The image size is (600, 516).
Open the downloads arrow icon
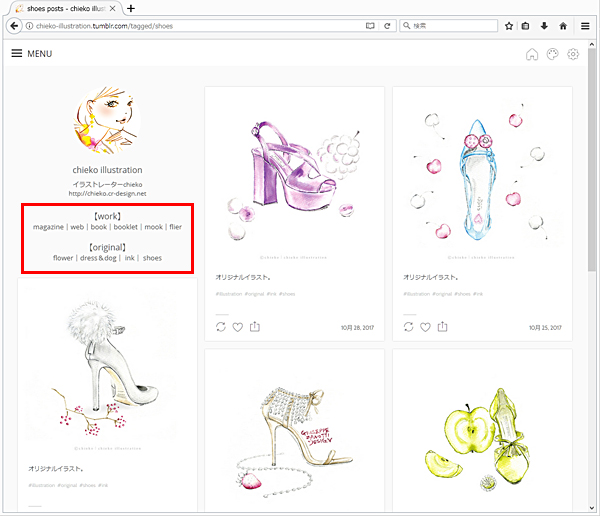tap(544, 26)
